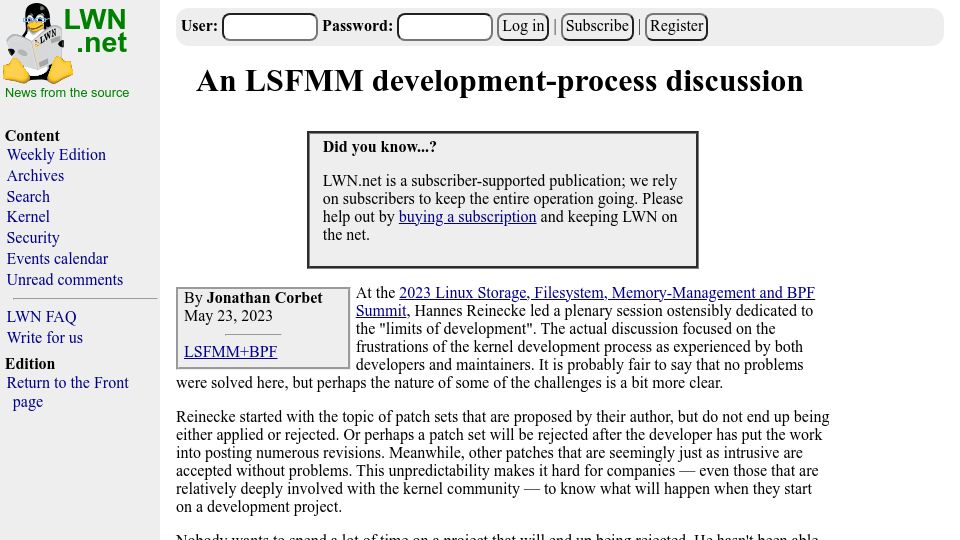Open the Search sidebar link
The width and height of the screenshot is (960, 540).
click(28, 197)
